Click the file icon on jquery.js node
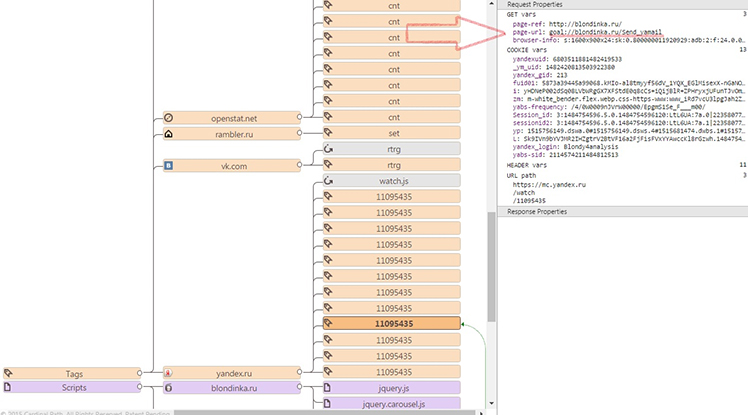748x415 pixels. 329,387
